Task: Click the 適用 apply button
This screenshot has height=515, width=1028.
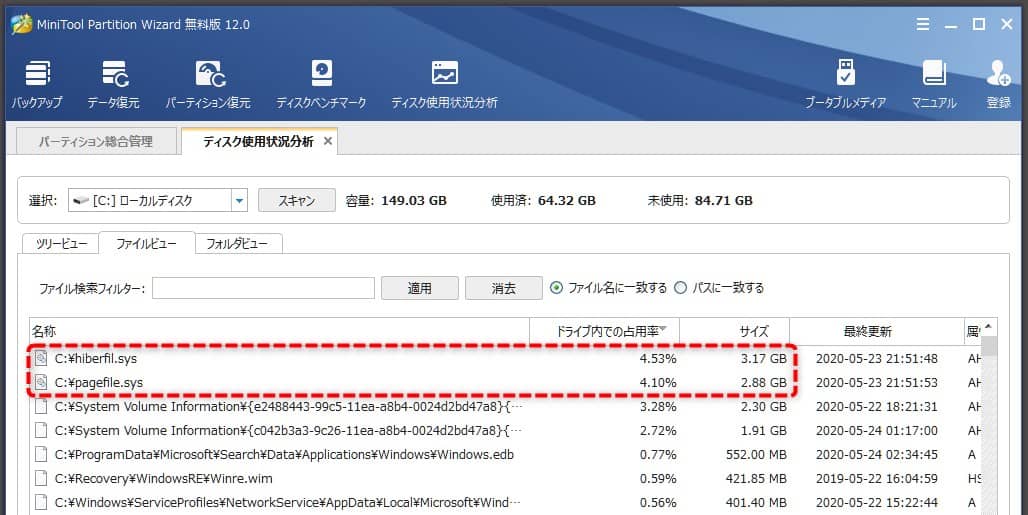Action: pos(420,288)
